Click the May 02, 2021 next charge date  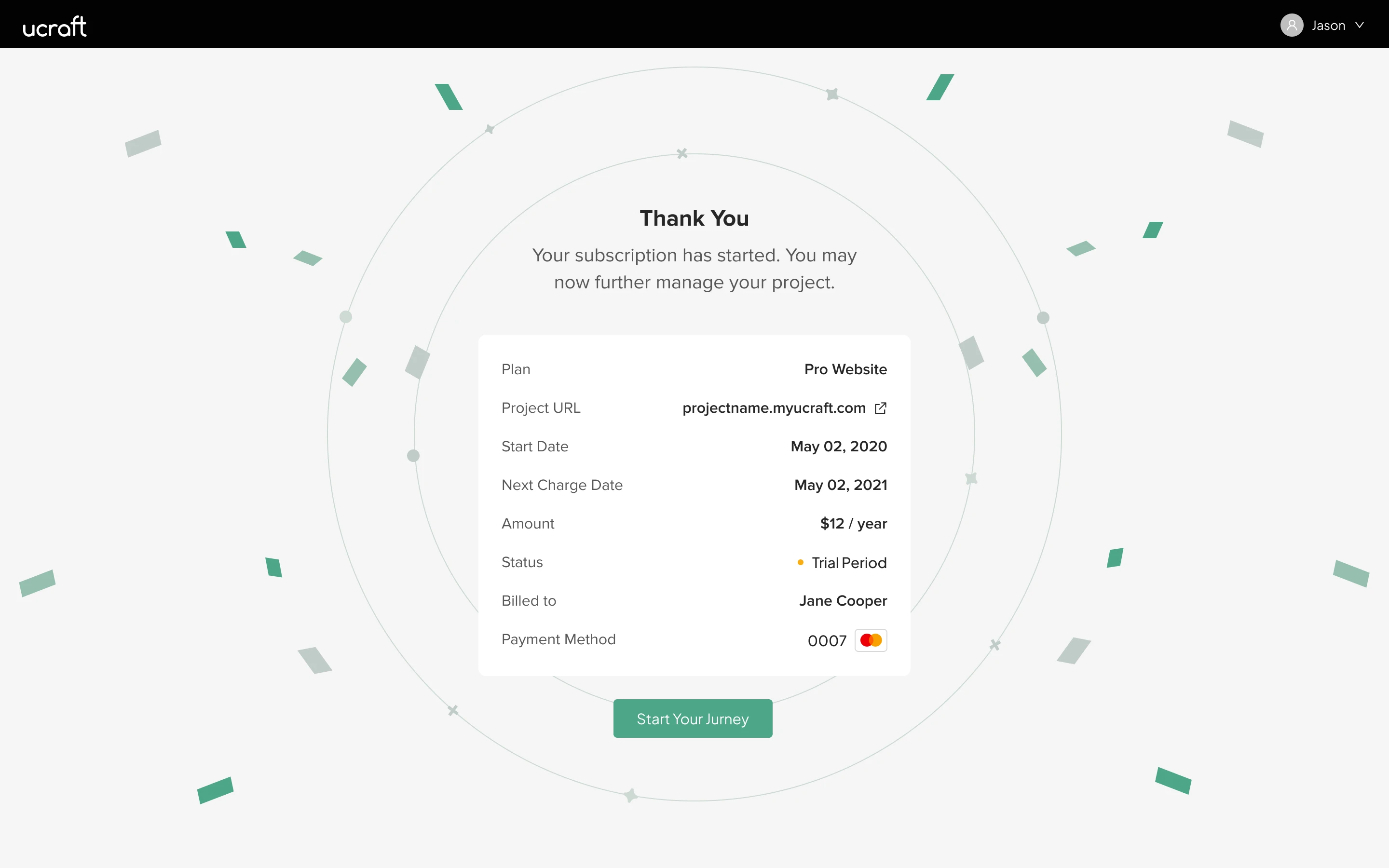pos(841,485)
